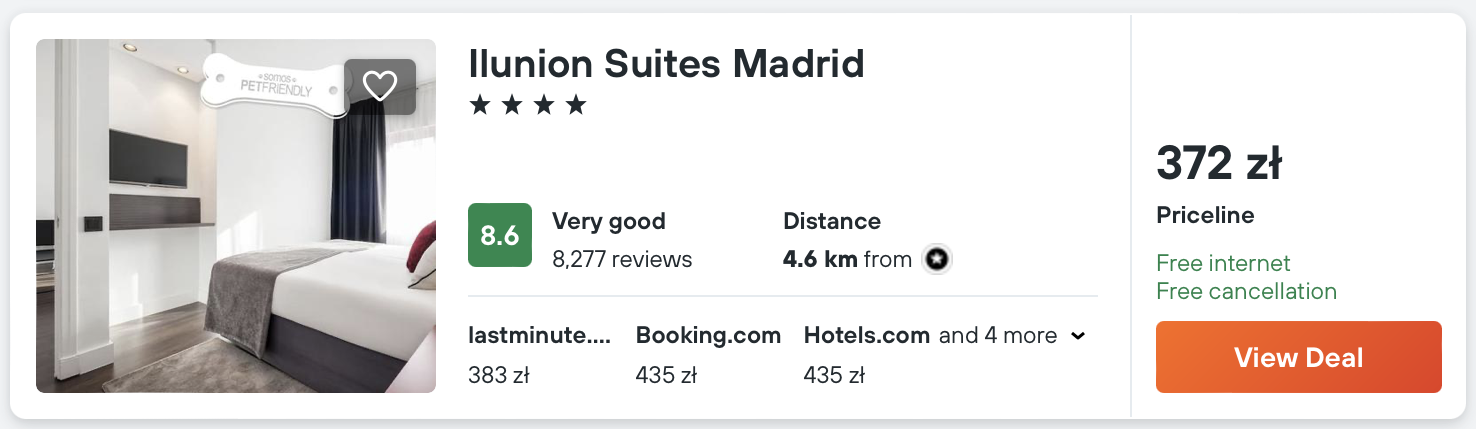Click the Free internet perk label
Viewport: 1476px width, 429px height.
click(1223, 263)
